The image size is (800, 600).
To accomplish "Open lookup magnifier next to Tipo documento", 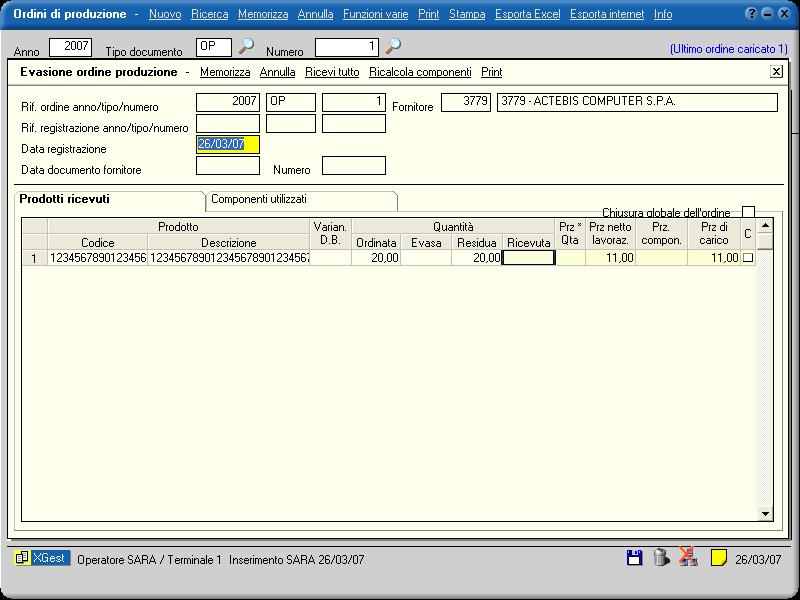I will click(246, 46).
